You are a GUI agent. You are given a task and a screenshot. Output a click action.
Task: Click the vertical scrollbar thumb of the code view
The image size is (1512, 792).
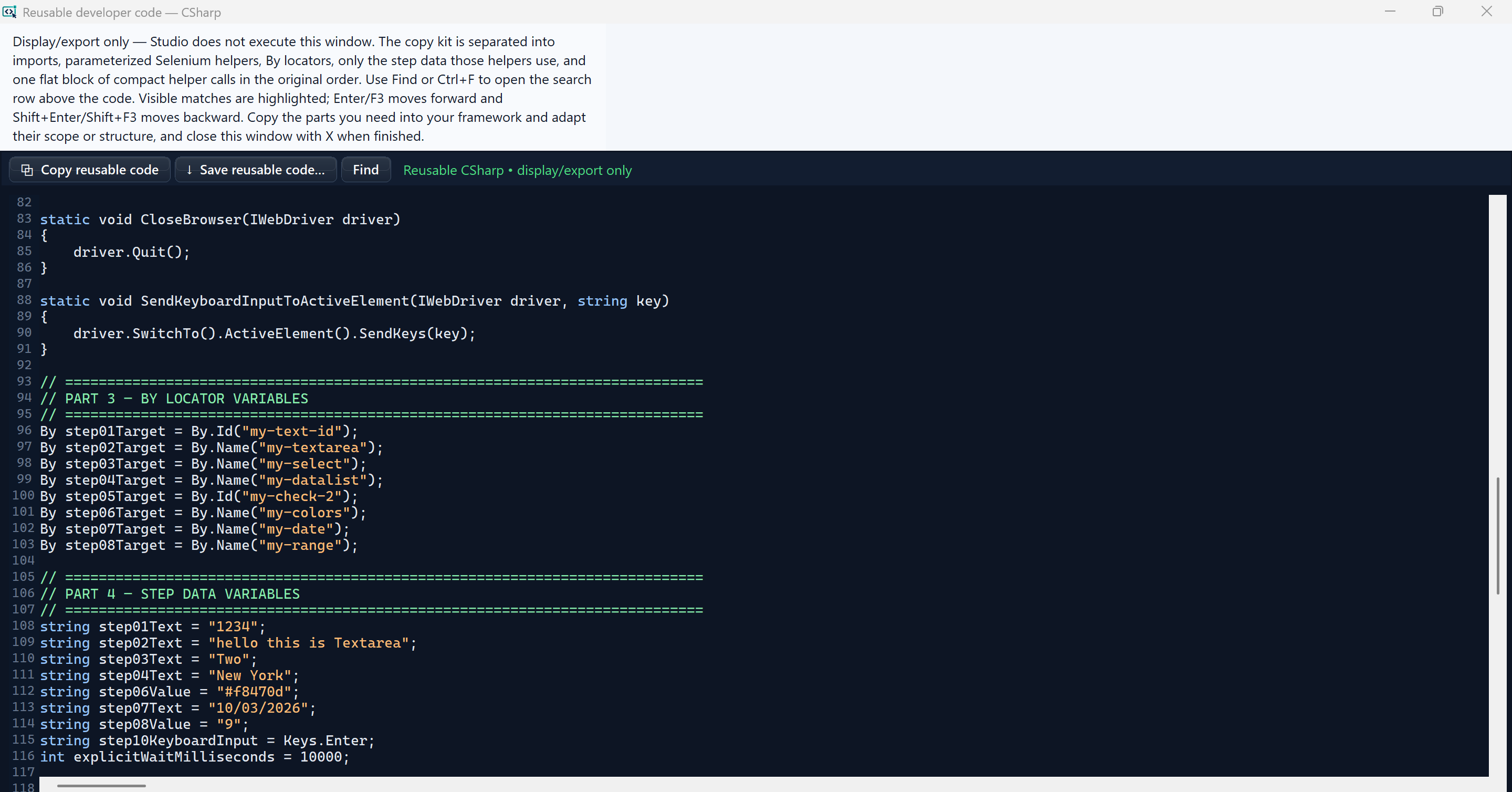pos(1498,535)
